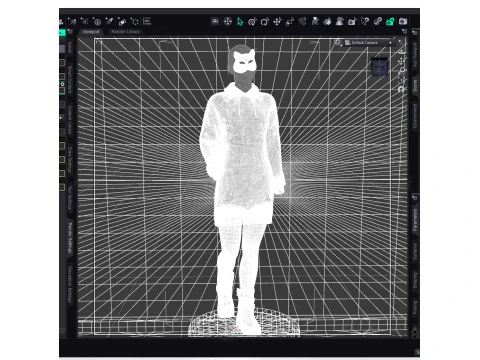
Task: Activate the Geometry Editor tool icon
Action: coord(340,22)
